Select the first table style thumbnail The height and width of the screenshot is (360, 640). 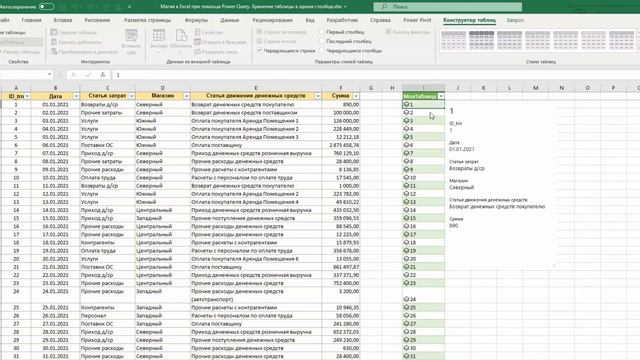point(453,40)
